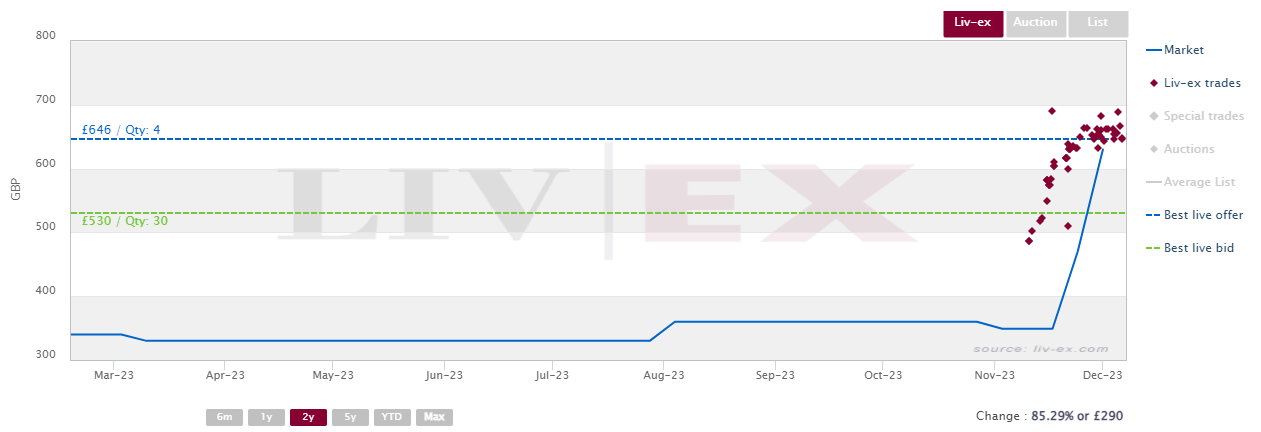Open the Auction tab
Image resolution: width=1261 pixels, height=432 pixels.
click(x=1035, y=23)
